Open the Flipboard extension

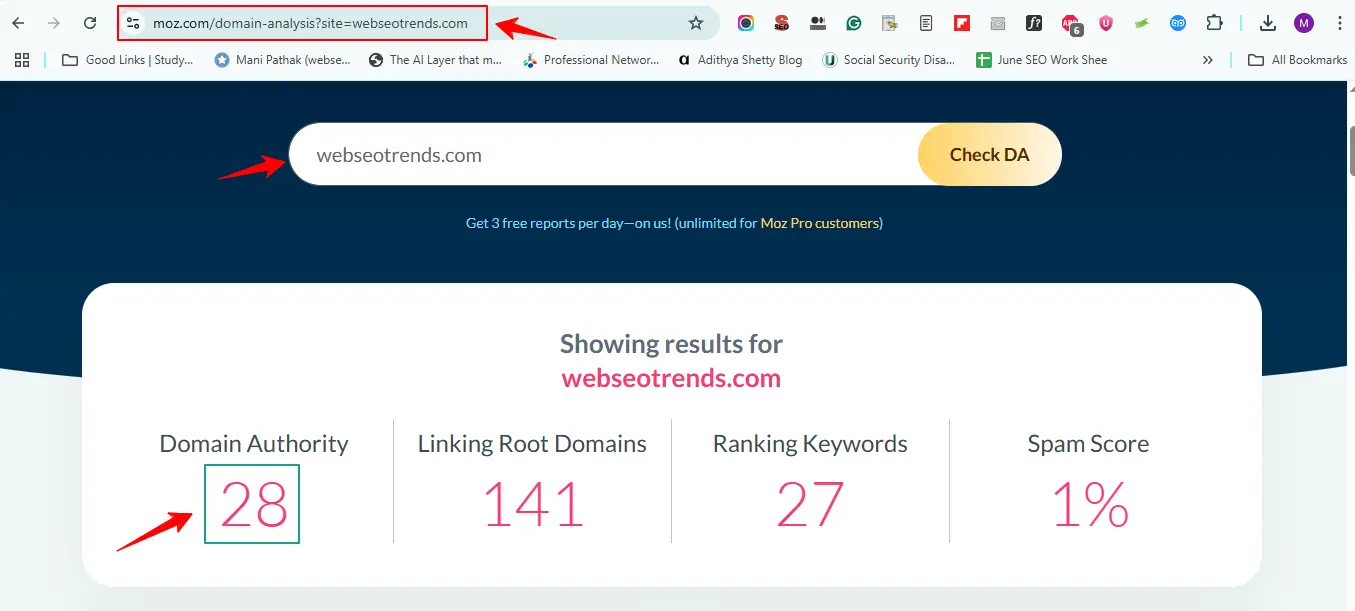coord(961,22)
